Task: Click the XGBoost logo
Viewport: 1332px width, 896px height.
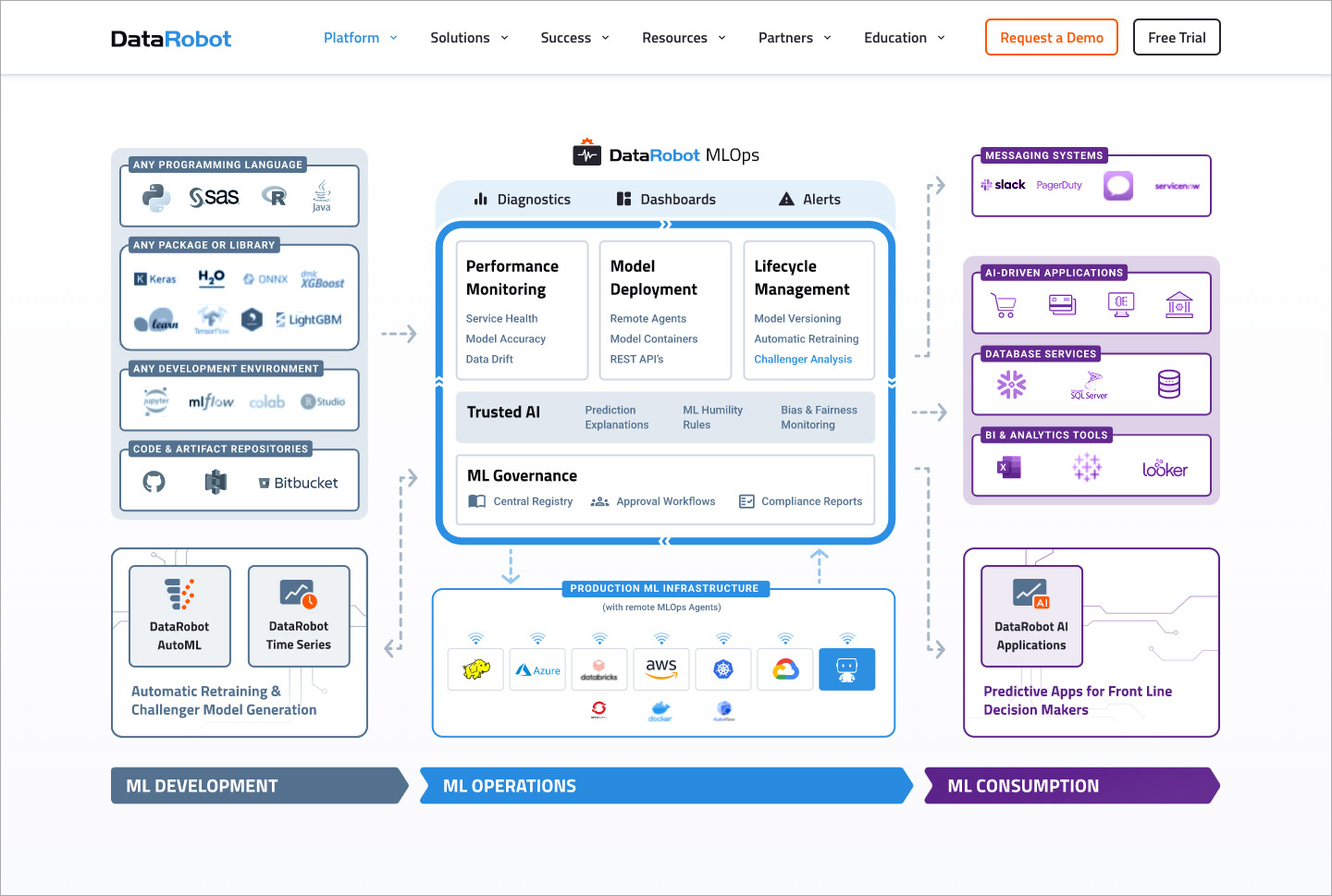Action: [x=322, y=280]
